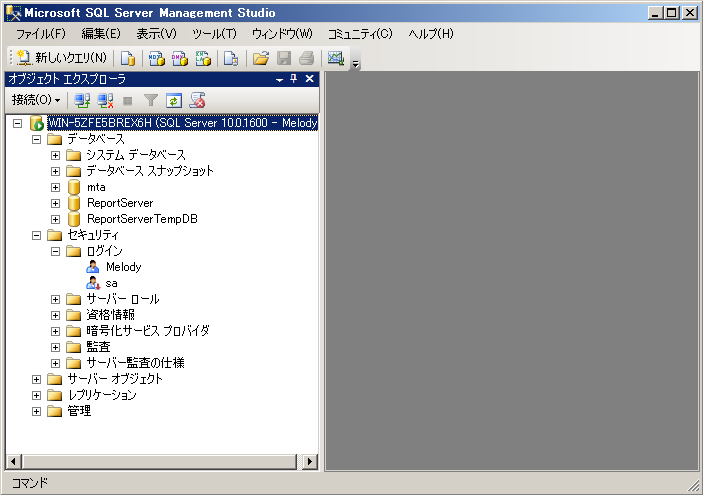Click the Open File folder icon
This screenshot has width=703, height=495.
point(260,58)
